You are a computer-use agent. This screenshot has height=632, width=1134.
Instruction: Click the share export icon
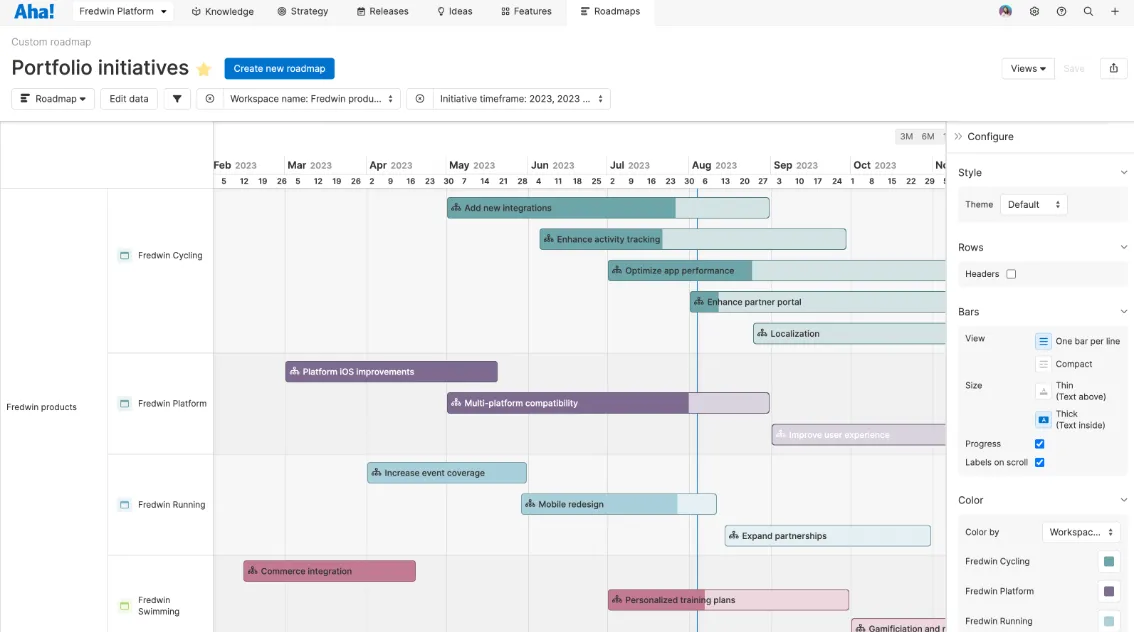pos(1114,68)
